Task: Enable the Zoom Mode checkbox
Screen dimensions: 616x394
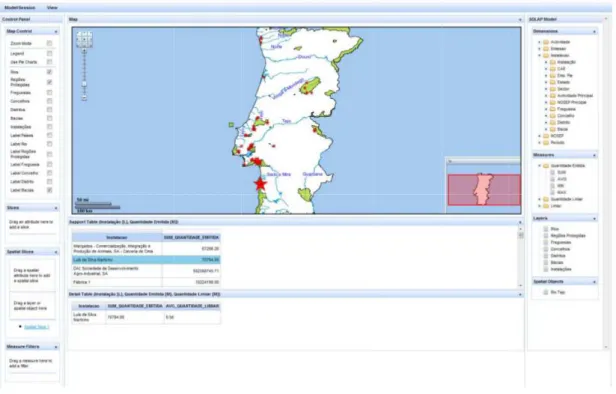Action: tap(49, 43)
